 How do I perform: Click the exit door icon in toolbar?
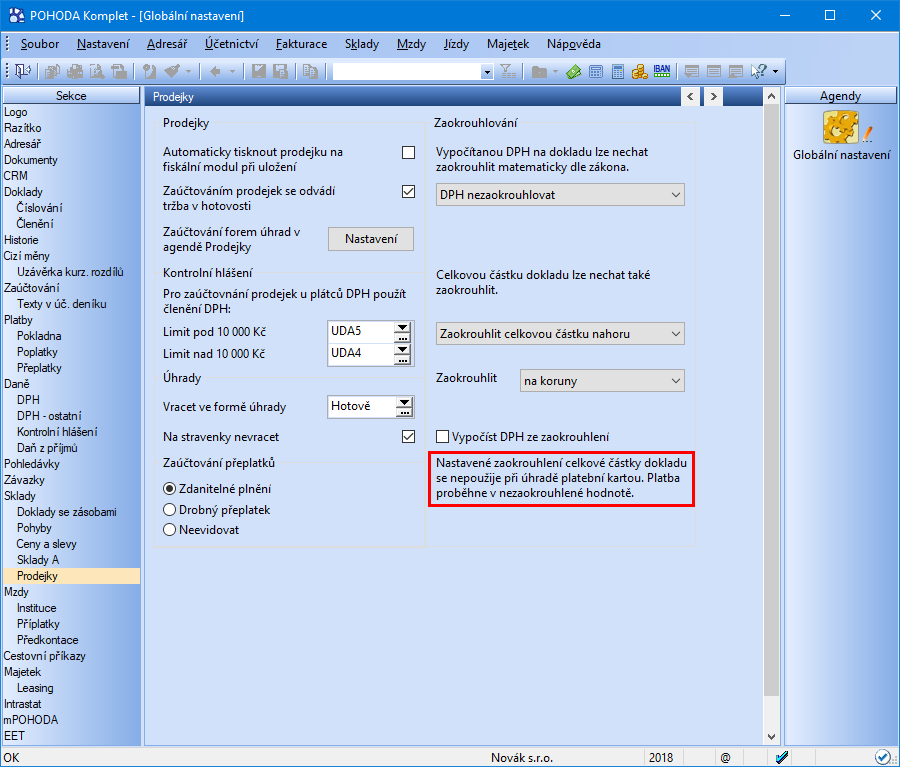[22, 71]
